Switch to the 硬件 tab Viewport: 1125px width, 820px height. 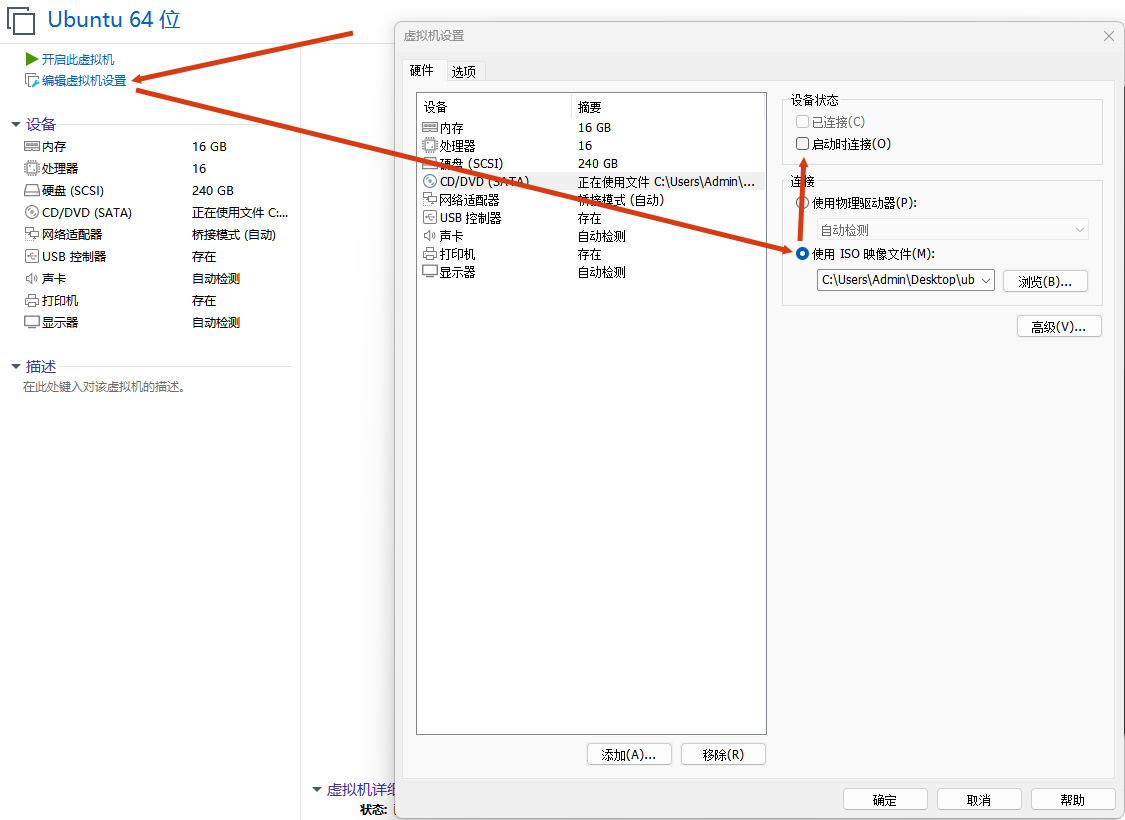click(x=421, y=70)
